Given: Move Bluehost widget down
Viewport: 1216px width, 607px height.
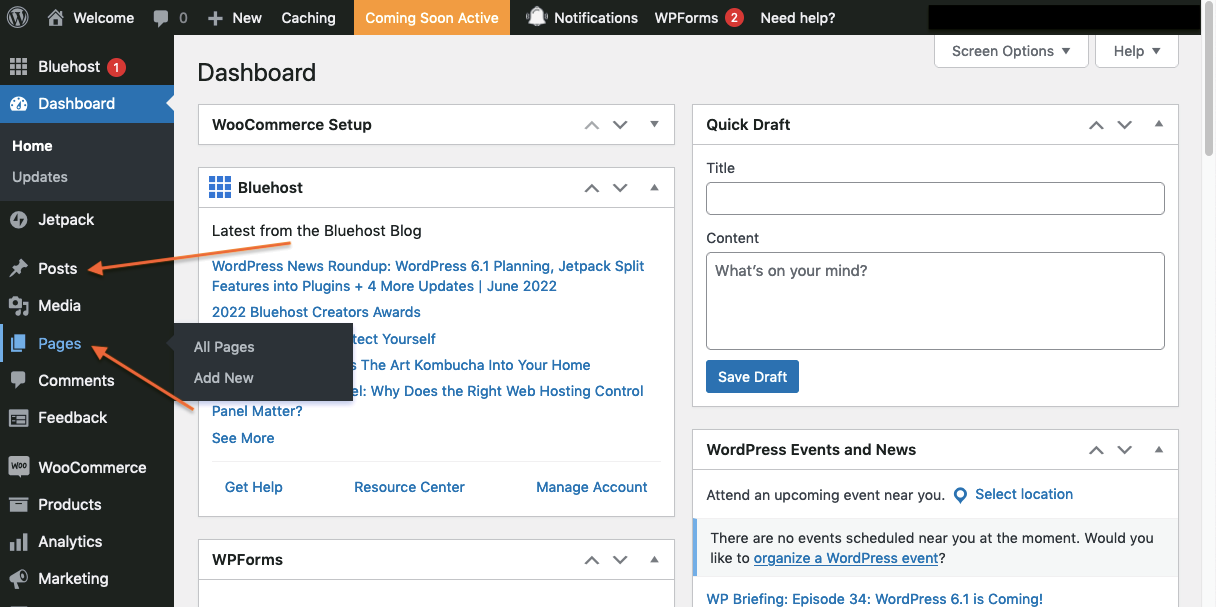Looking at the screenshot, I should 620,188.
